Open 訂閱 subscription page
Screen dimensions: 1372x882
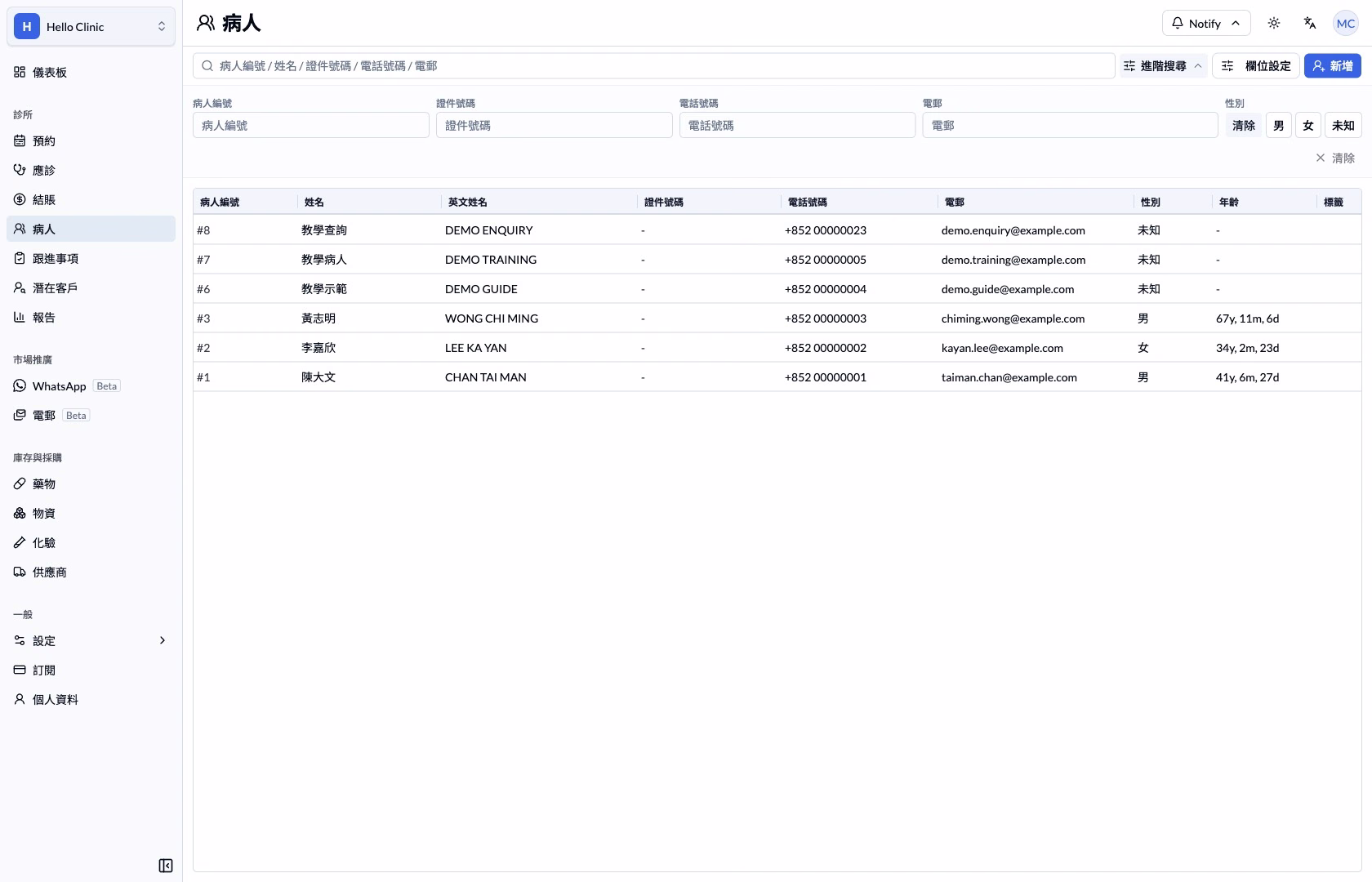pyautogui.click(x=91, y=670)
